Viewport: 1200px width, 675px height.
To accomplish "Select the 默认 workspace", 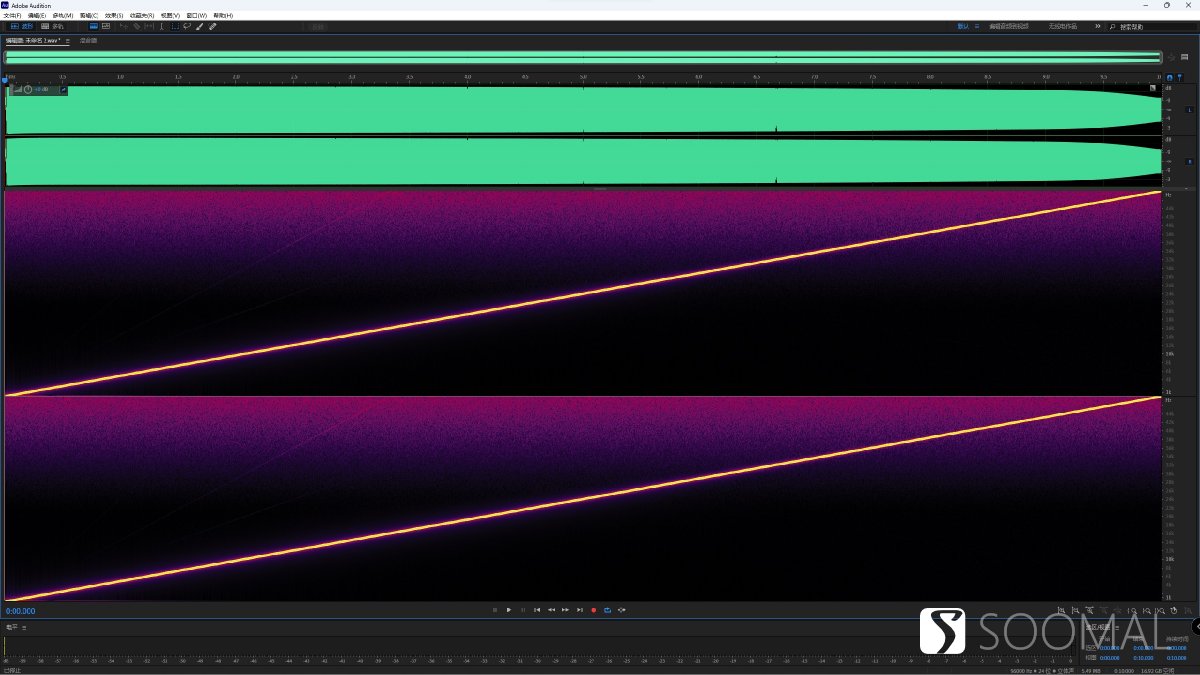I will tap(963, 26).
